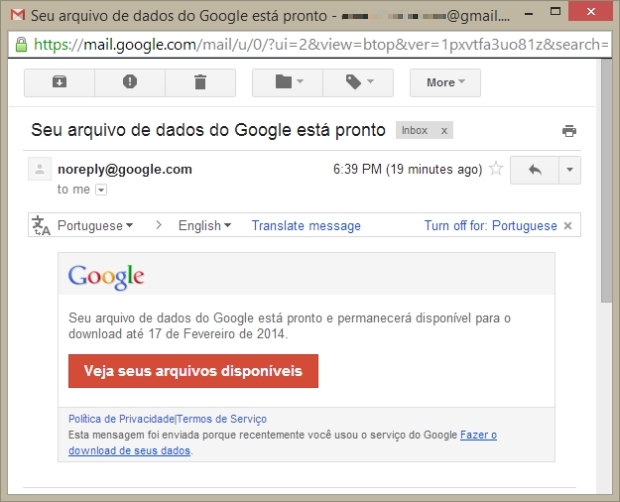The height and width of the screenshot is (502, 620).
Task: Maximize the Gmail popup window
Action: click(555, 12)
